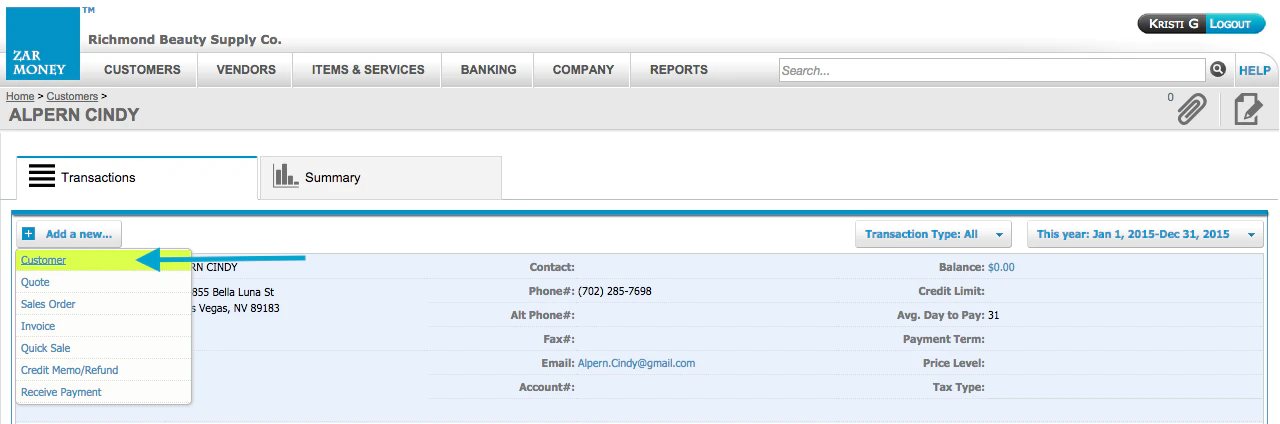Click the search magnifier icon

click(1218, 69)
